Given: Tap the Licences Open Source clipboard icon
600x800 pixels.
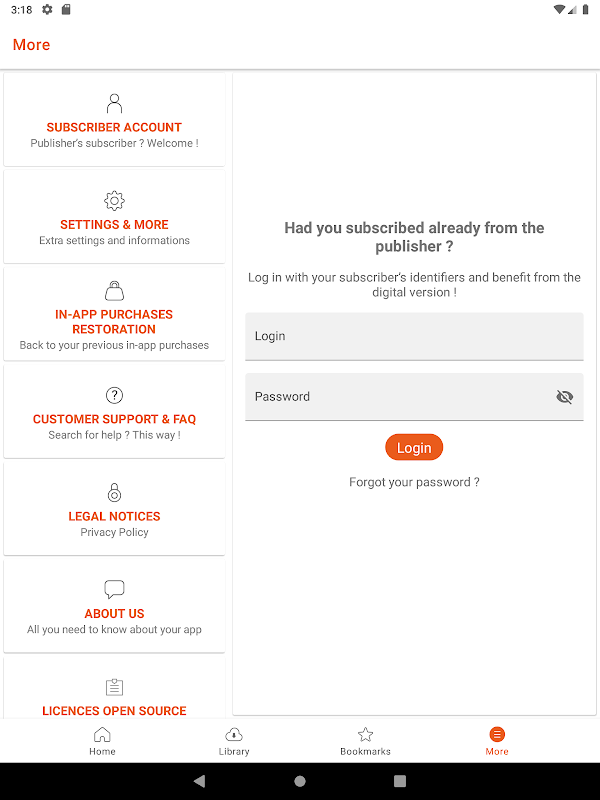Looking at the screenshot, I should (x=114, y=687).
